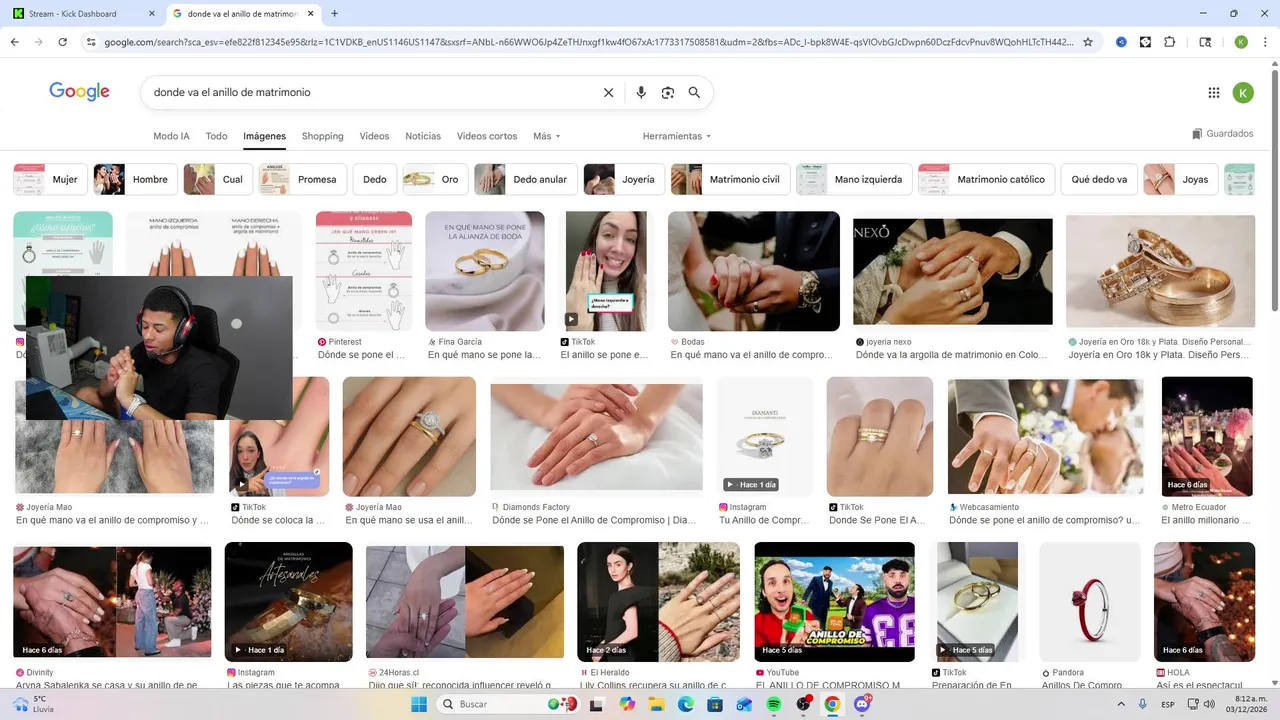Screen dimensions: 1280x720
Task: Expand the Herramientas dropdown
Action: point(677,136)
